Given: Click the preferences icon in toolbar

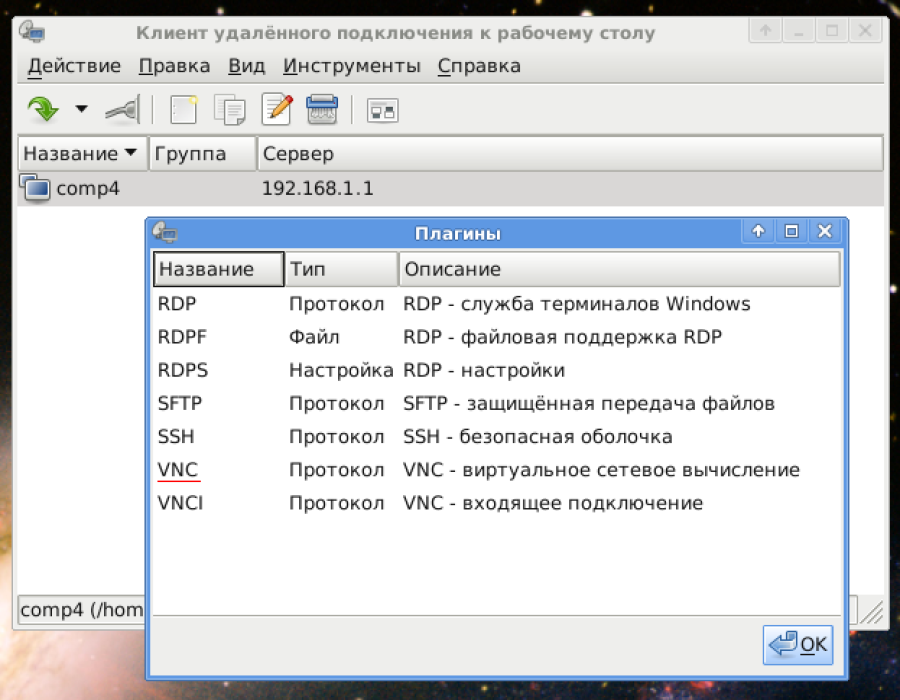Looking at the screenshot, I should pyautogui.click(x=383, y=110).
